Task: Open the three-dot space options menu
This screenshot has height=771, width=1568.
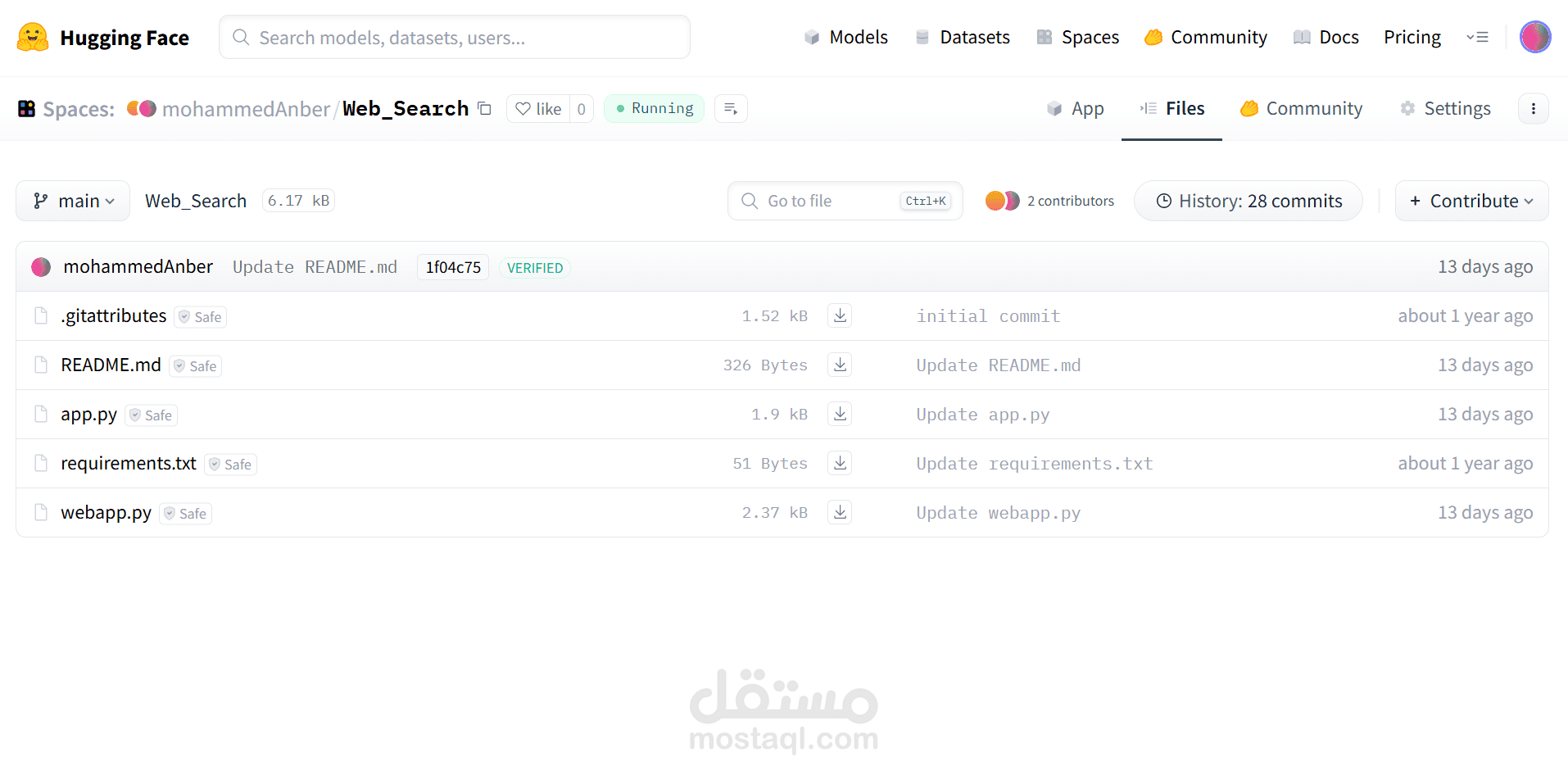Action: tap(1534, 109)
